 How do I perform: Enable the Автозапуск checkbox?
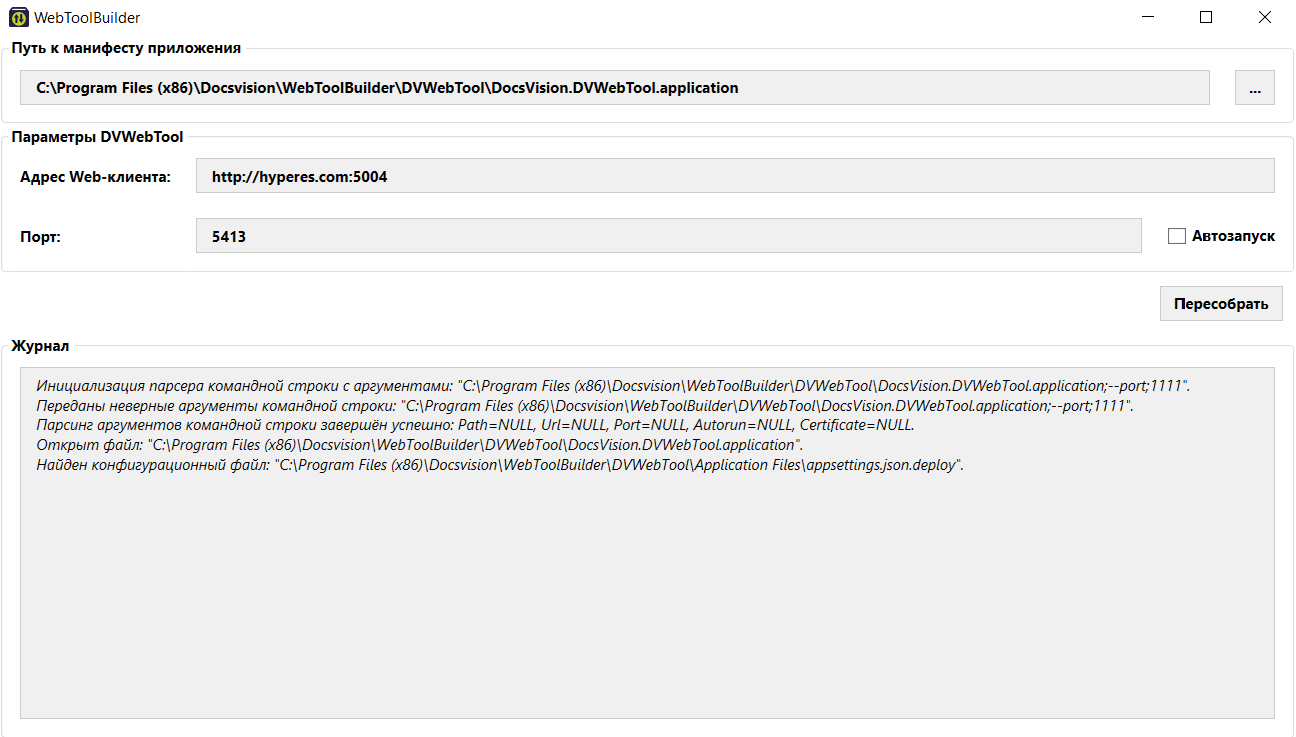pyautogui.click(x=1176, y=235)
